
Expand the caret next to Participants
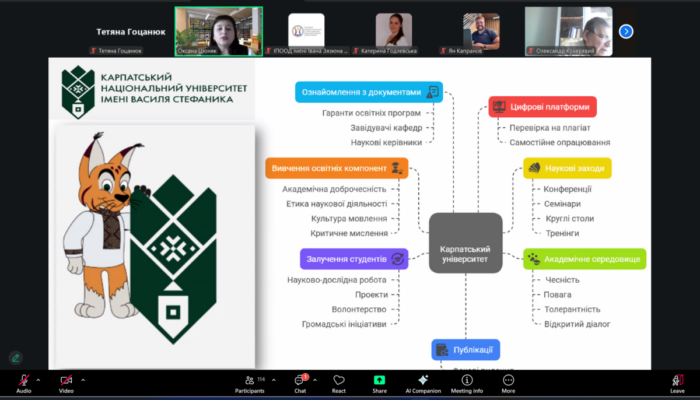point(274,380)
